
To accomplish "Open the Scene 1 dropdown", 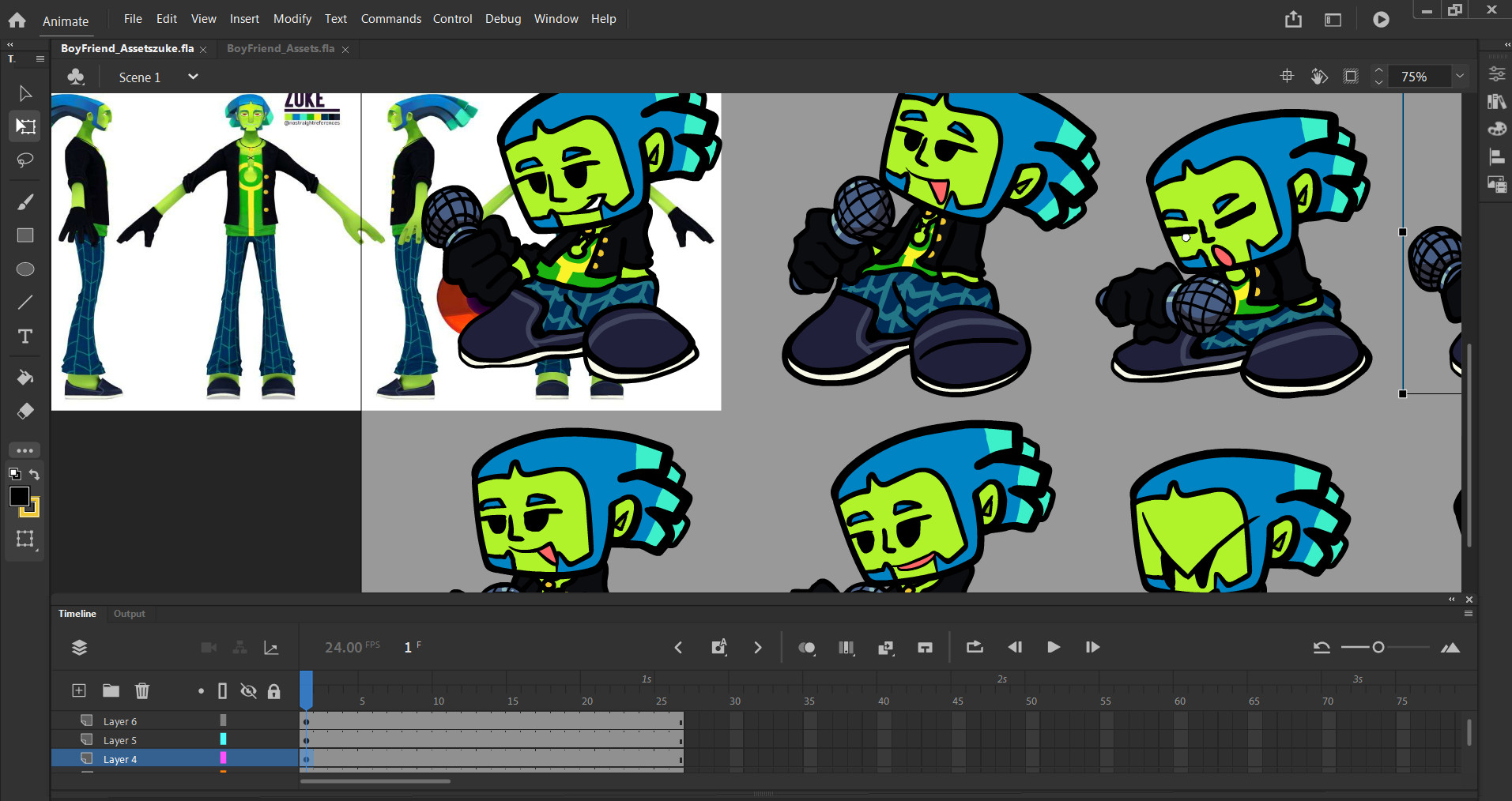I will 192,77.
